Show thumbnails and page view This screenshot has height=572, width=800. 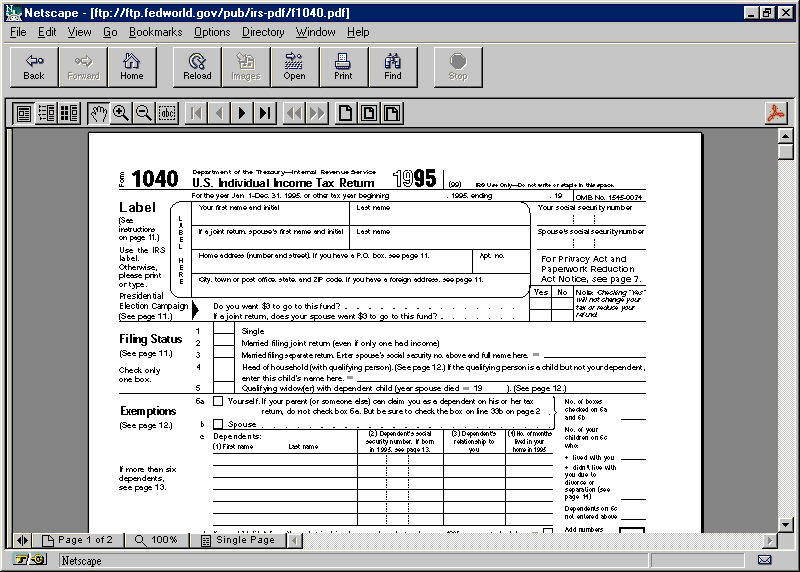[69, 113]
